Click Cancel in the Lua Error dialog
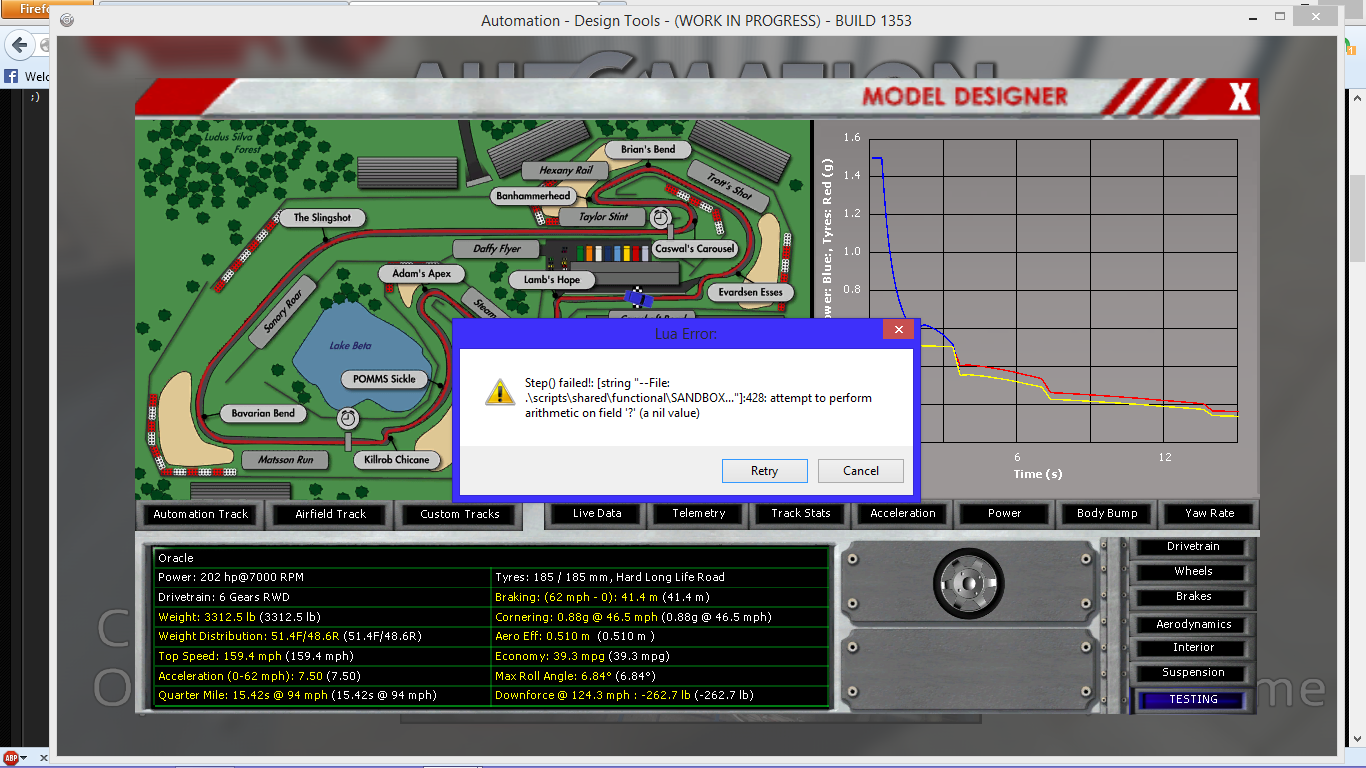This screenshot has height=768, width=1366. pyautogui.click(x=861, y=471)
